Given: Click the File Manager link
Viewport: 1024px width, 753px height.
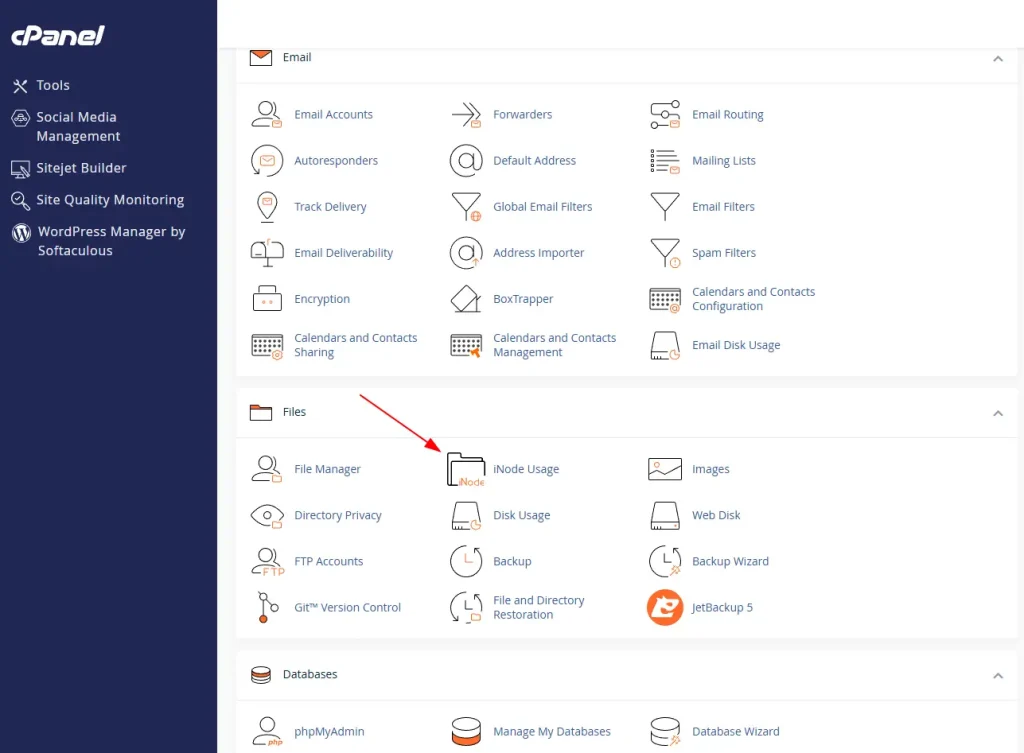Looking at the screenshot, I should click(327, 469).
